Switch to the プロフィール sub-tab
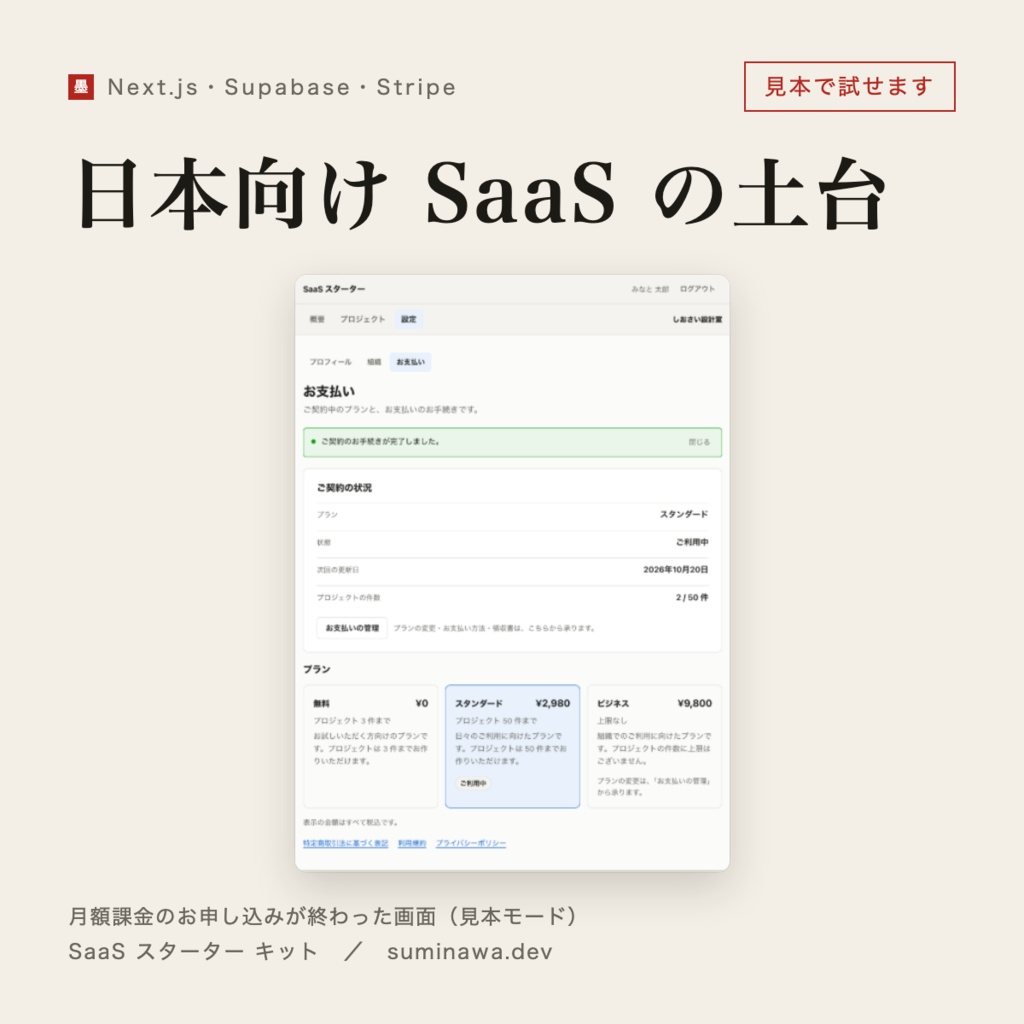Viewport: 1024px width, 1024px height. 330,362
